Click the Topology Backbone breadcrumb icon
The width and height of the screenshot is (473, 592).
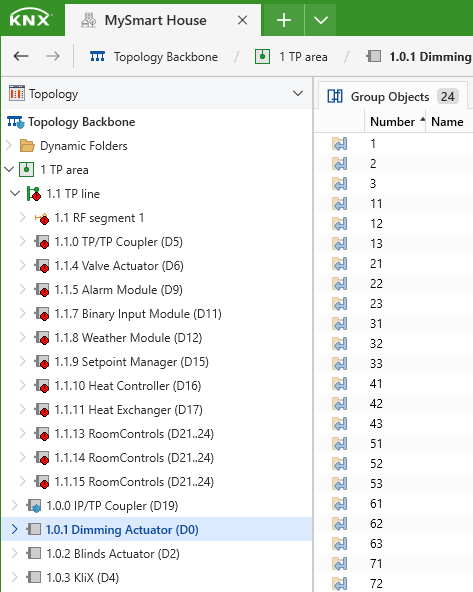click(97, 57)
